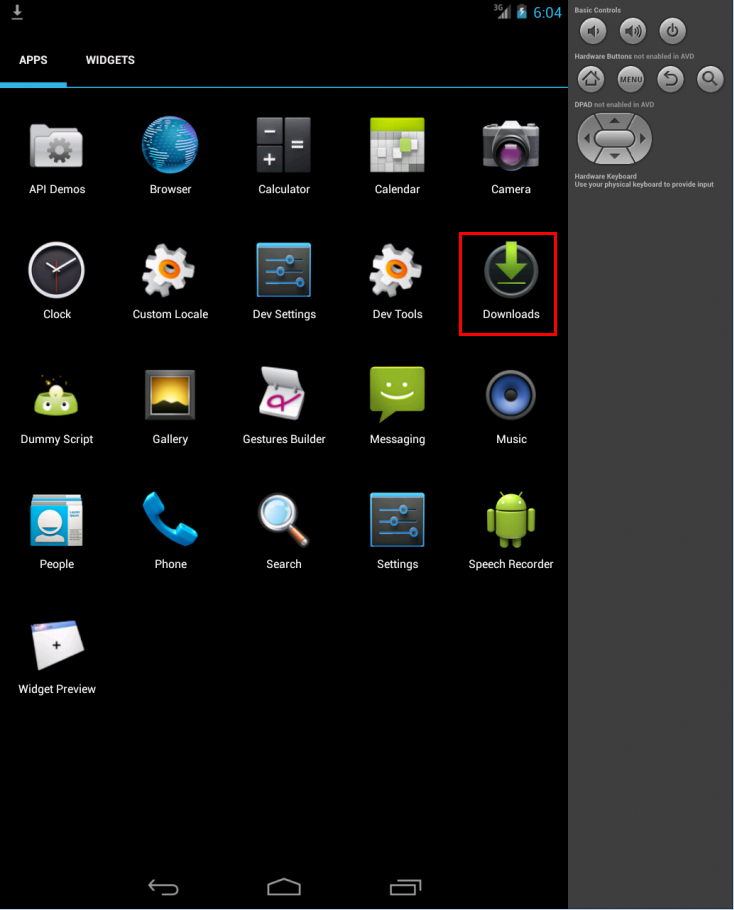Viewport: 734px width, 910px height.
Task: Tap the battery charging indicator
Action: [x=522, y=12]
